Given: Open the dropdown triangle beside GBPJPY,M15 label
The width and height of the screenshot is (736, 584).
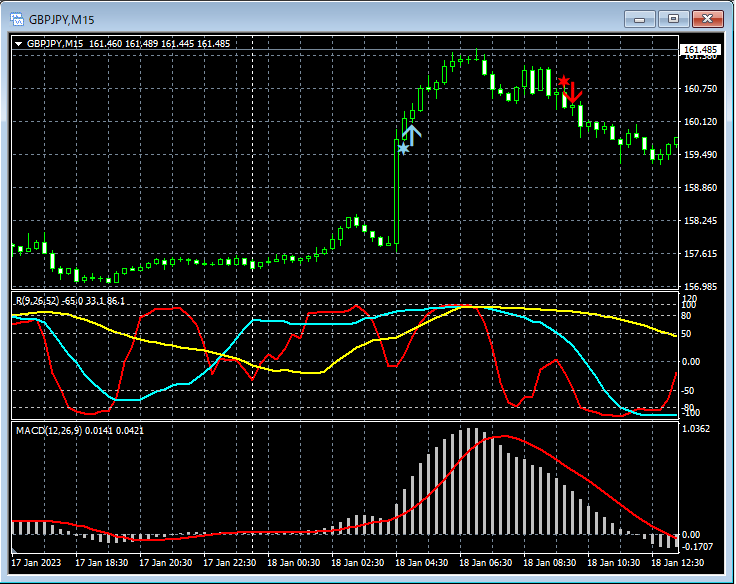Looking at the screenshot, I should [19, 43].
